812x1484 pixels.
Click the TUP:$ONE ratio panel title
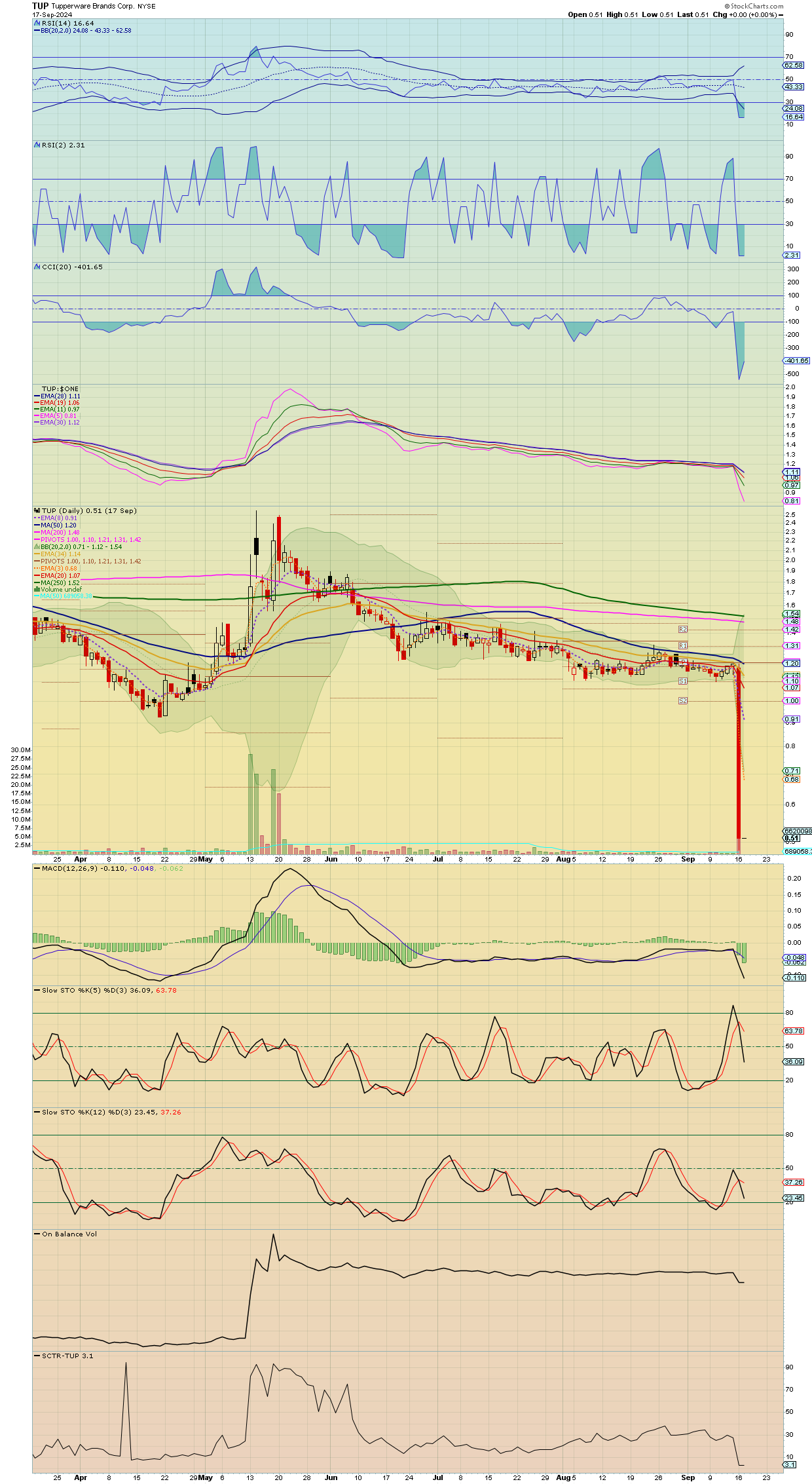60,389
